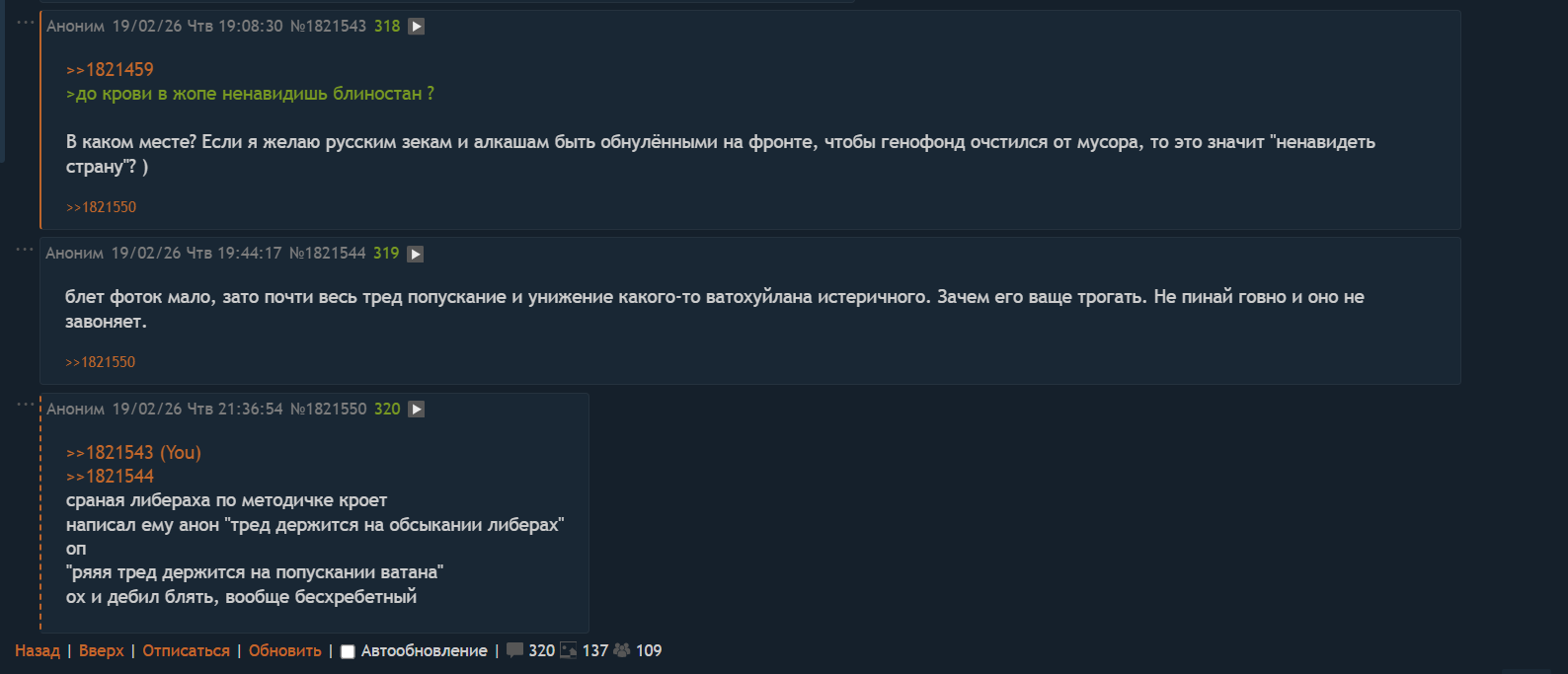1568x674 pixels.
Task: Open the three-dots menu of post №1821543
Action: (25, 22)
